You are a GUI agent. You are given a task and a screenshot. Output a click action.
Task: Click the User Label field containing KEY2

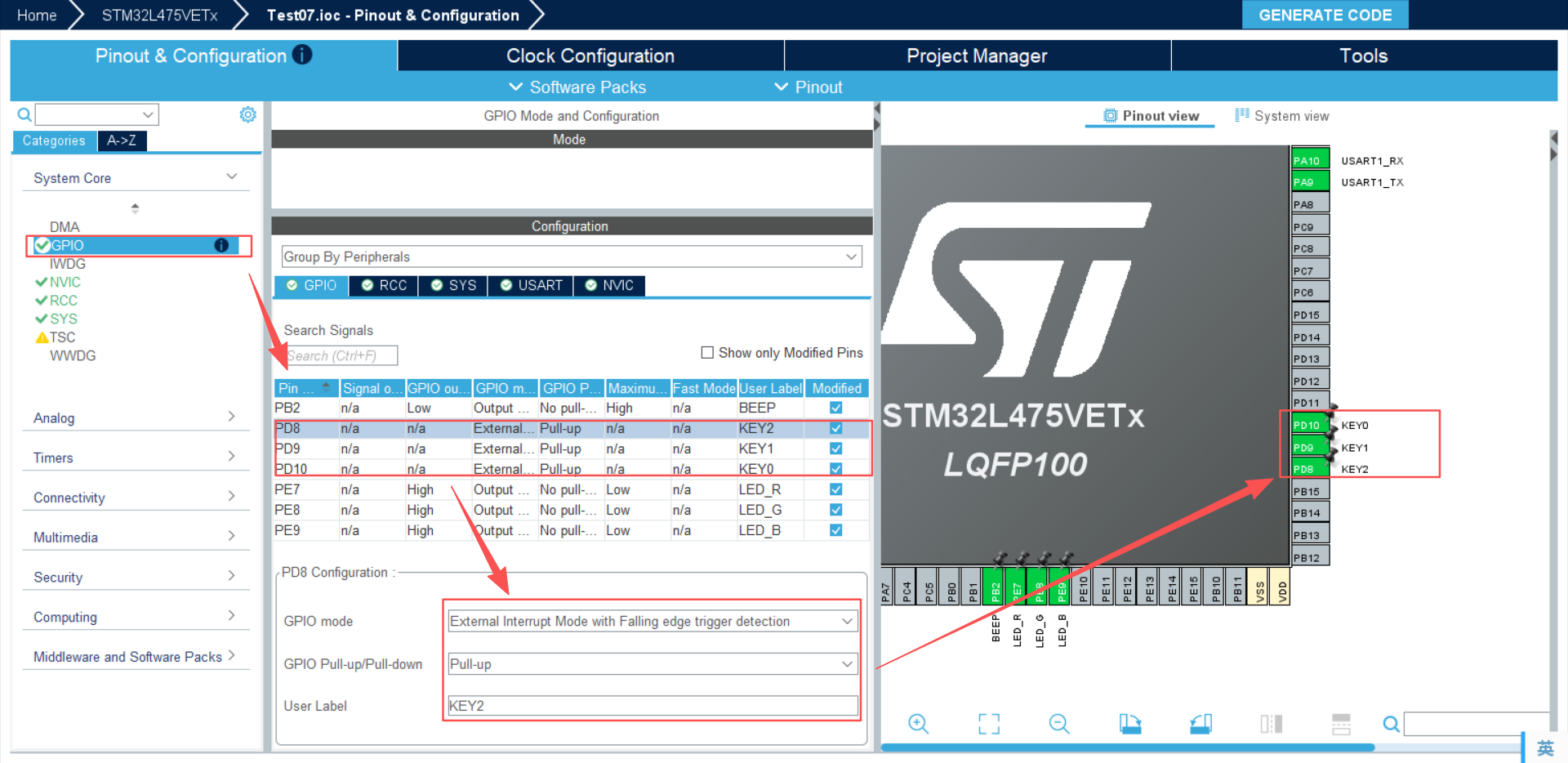click(x=652, y=706)
